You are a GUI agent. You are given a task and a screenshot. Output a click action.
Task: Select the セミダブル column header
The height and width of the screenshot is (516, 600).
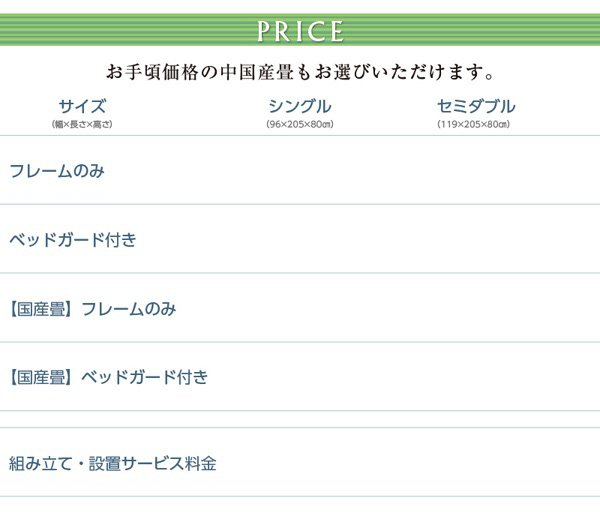tap(475, 106)
